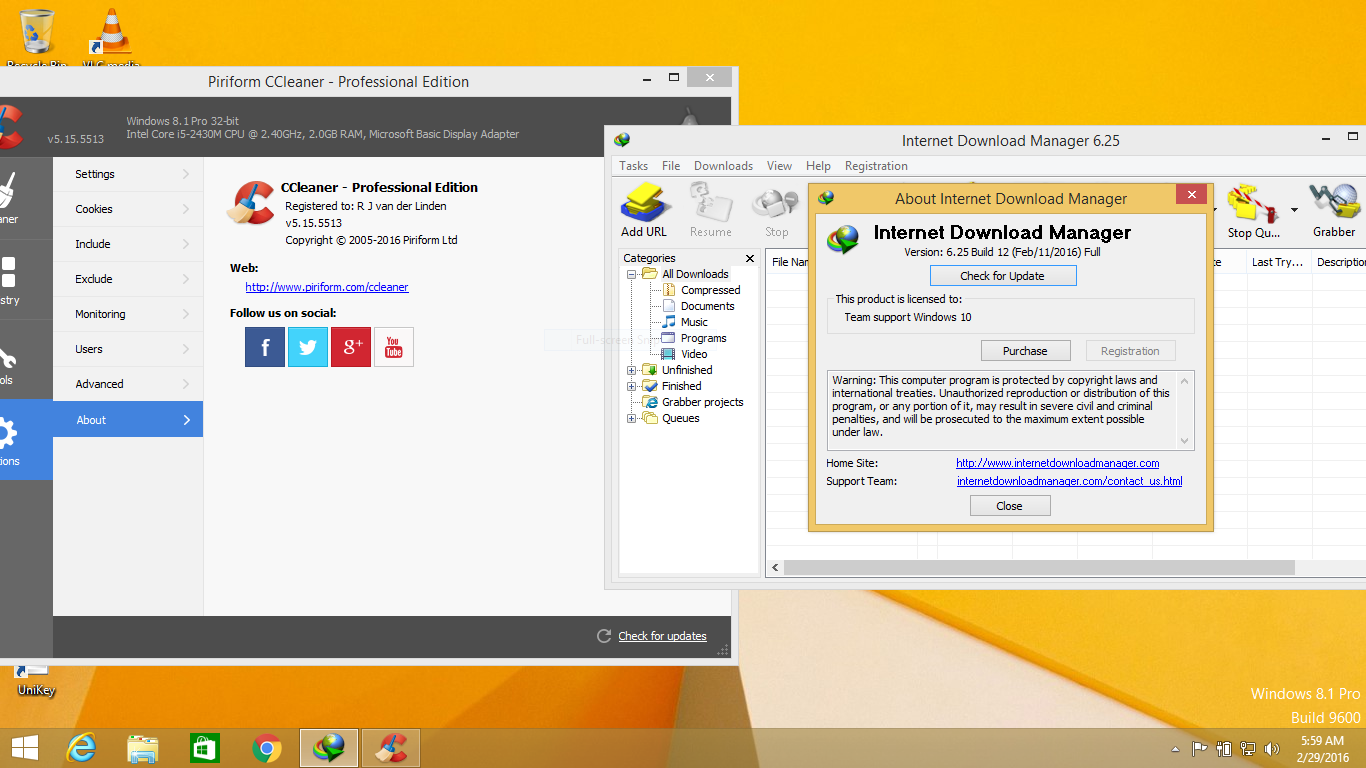Screen dimensions: 1366x768
Task: Expand the Queues tree node
Action: (632, 418)
